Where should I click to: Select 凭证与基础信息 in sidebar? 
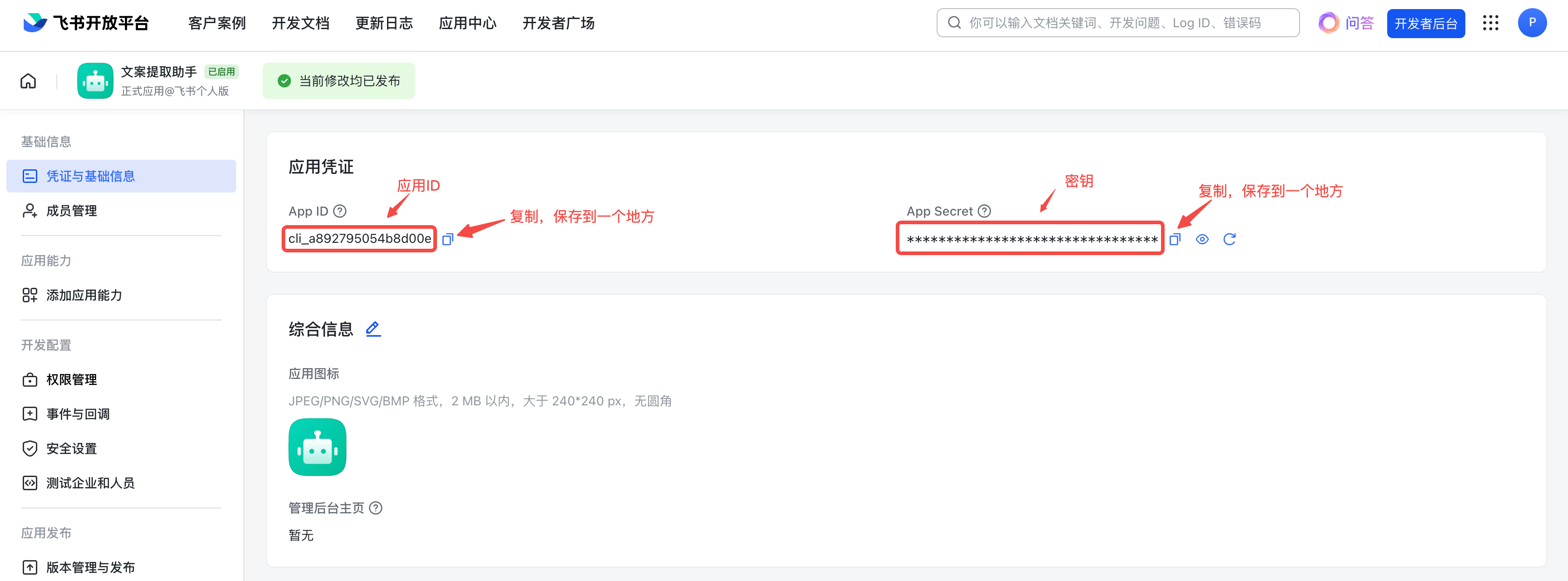pyautogui.click(x=121, y=177)
